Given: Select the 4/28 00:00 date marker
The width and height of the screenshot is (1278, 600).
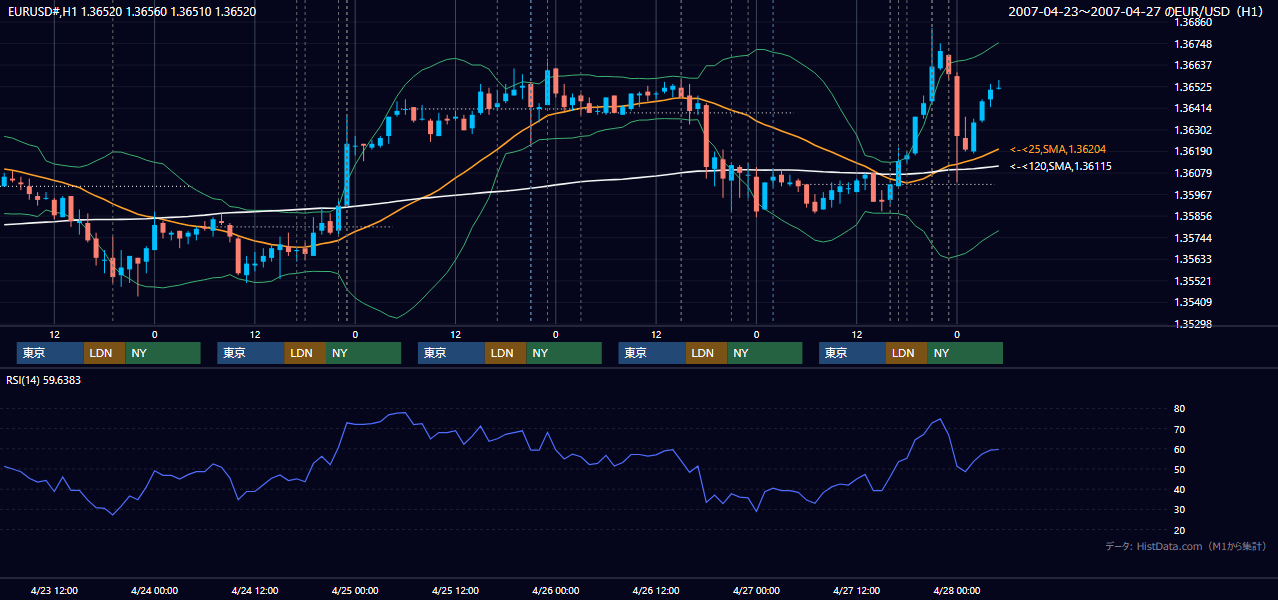Looking at the screenshot, I should pyautogui.click(x=957, y=590).
